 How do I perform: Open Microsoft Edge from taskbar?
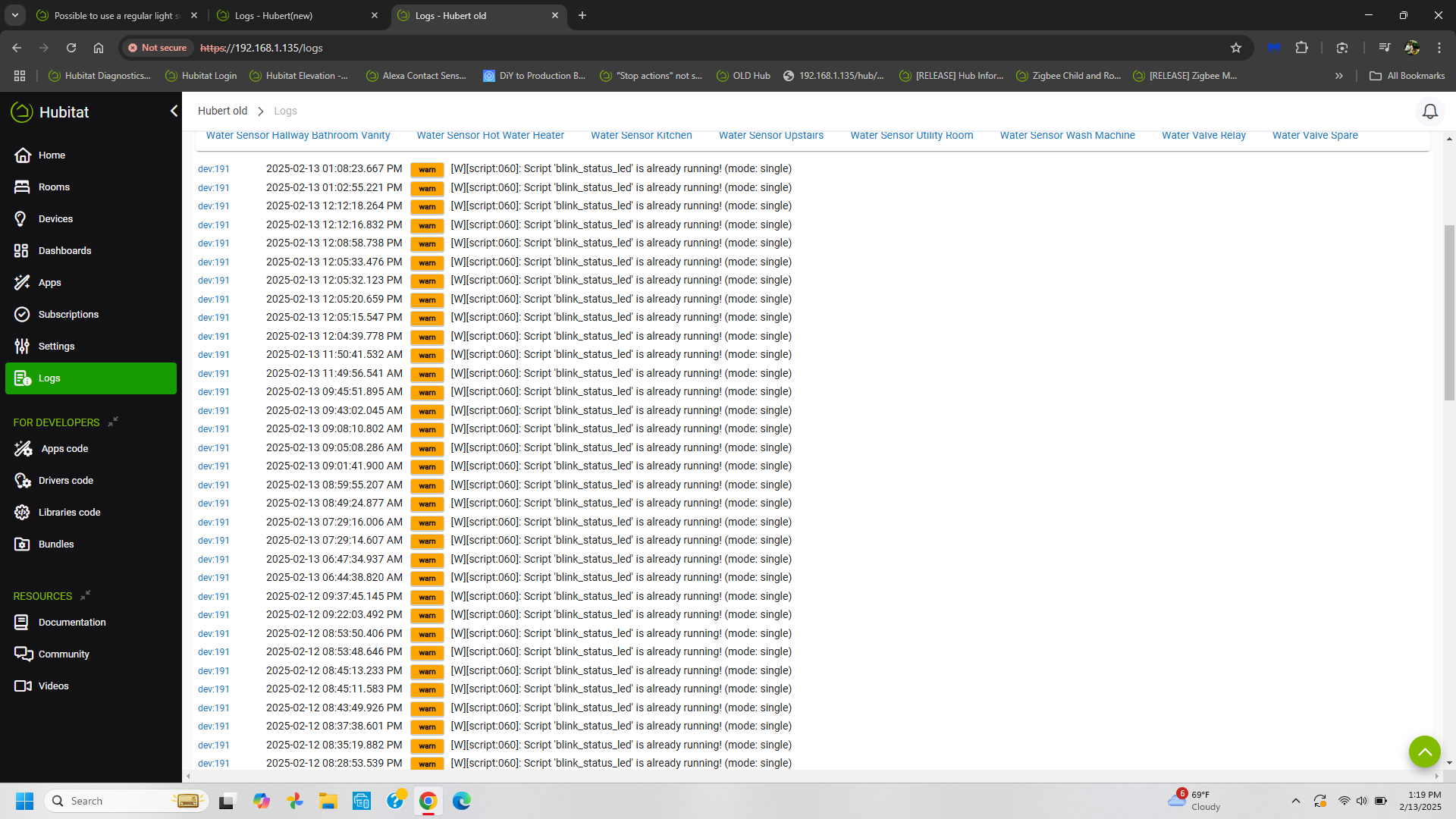click(x=462, y=801)
